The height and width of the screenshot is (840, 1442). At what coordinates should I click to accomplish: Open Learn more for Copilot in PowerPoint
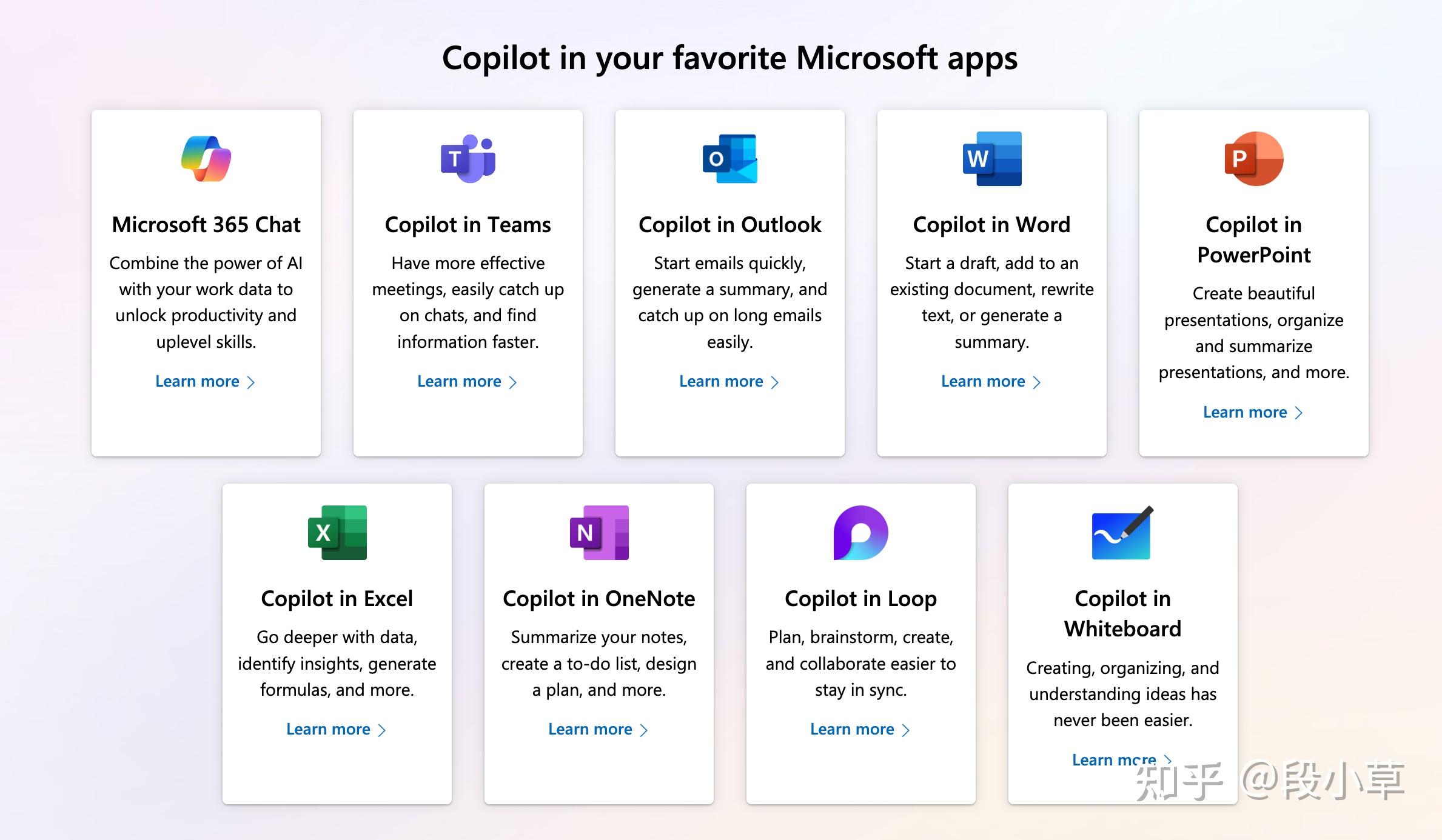(1245, 412)
